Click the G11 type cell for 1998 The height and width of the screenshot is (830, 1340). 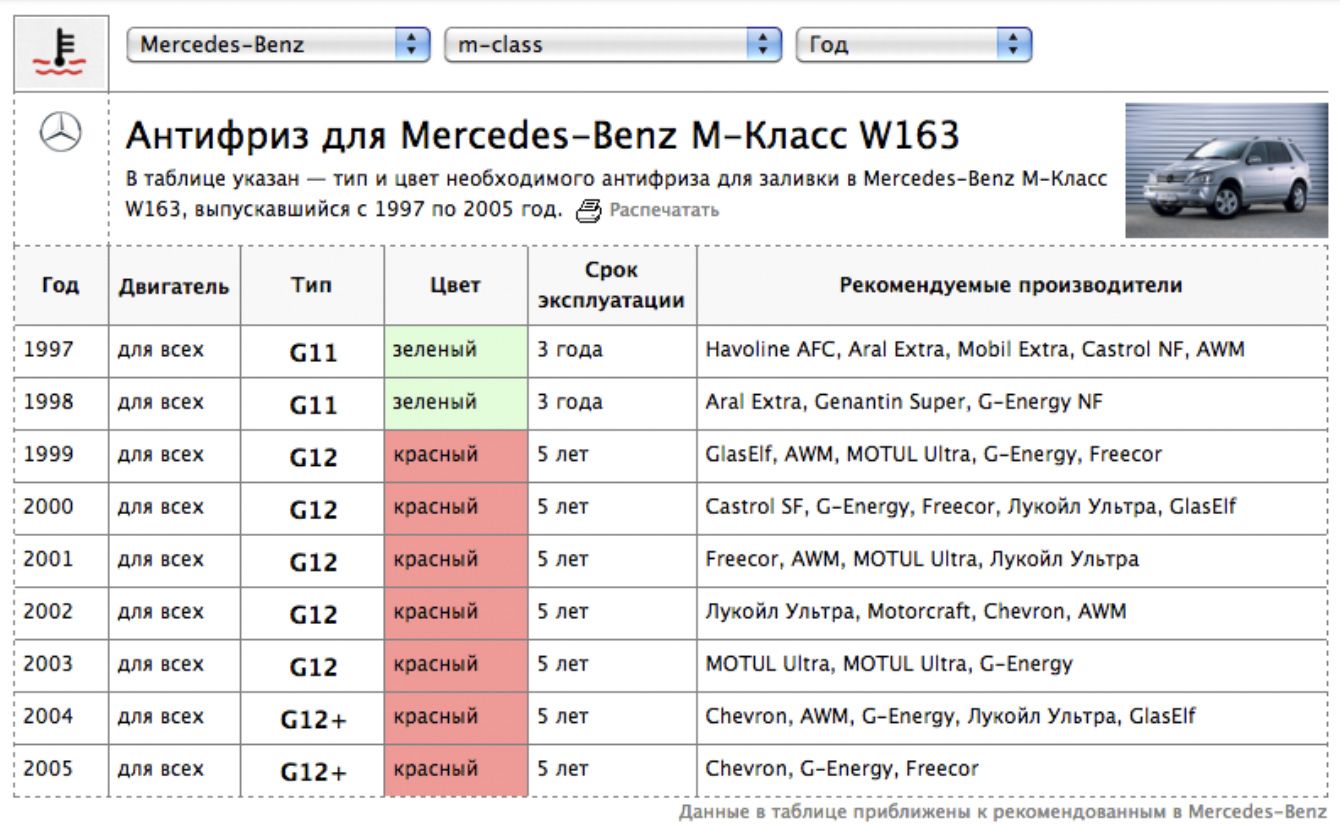[312, 403]
